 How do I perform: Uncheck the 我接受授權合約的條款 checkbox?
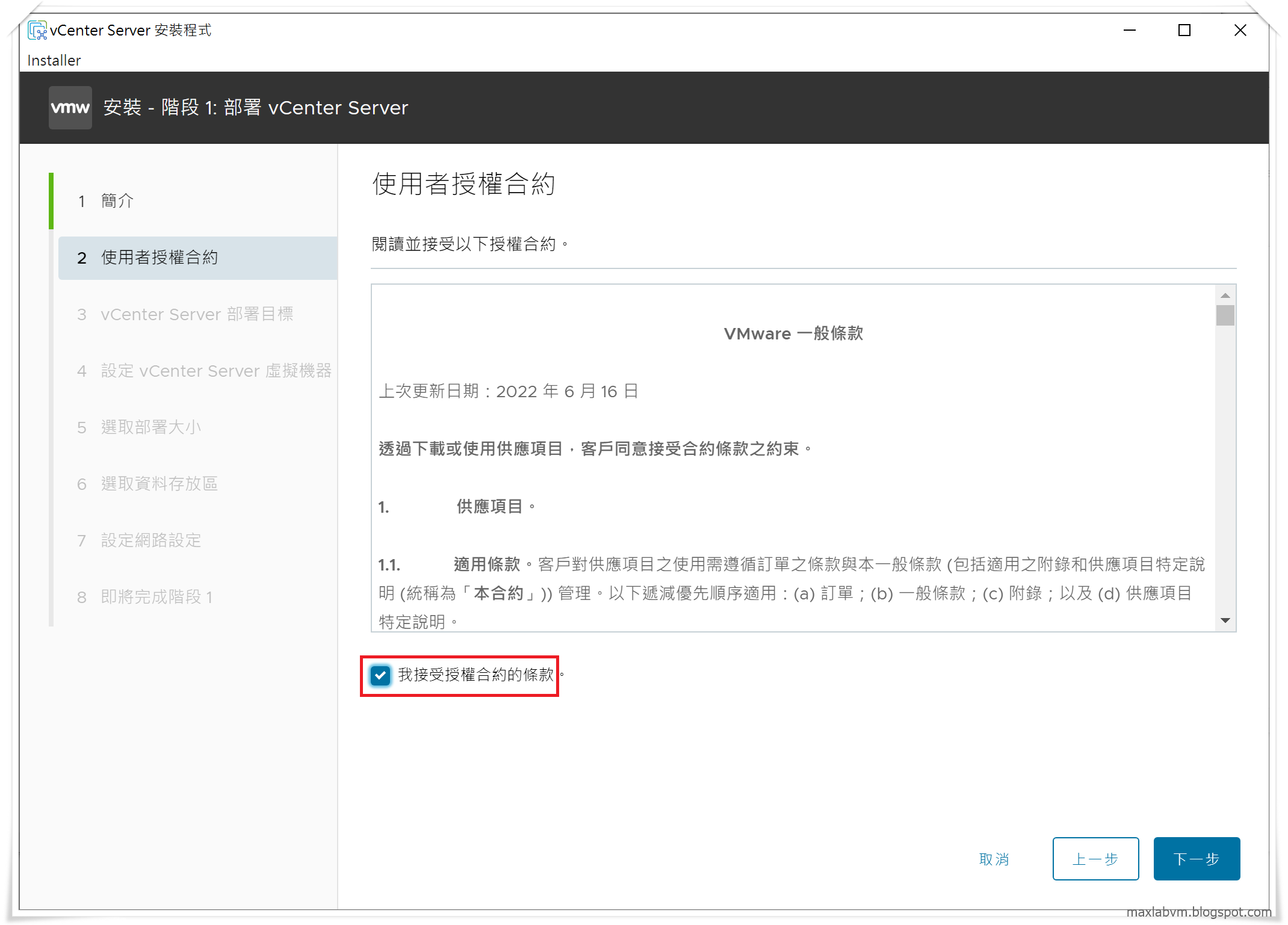(x=380, y=675)
